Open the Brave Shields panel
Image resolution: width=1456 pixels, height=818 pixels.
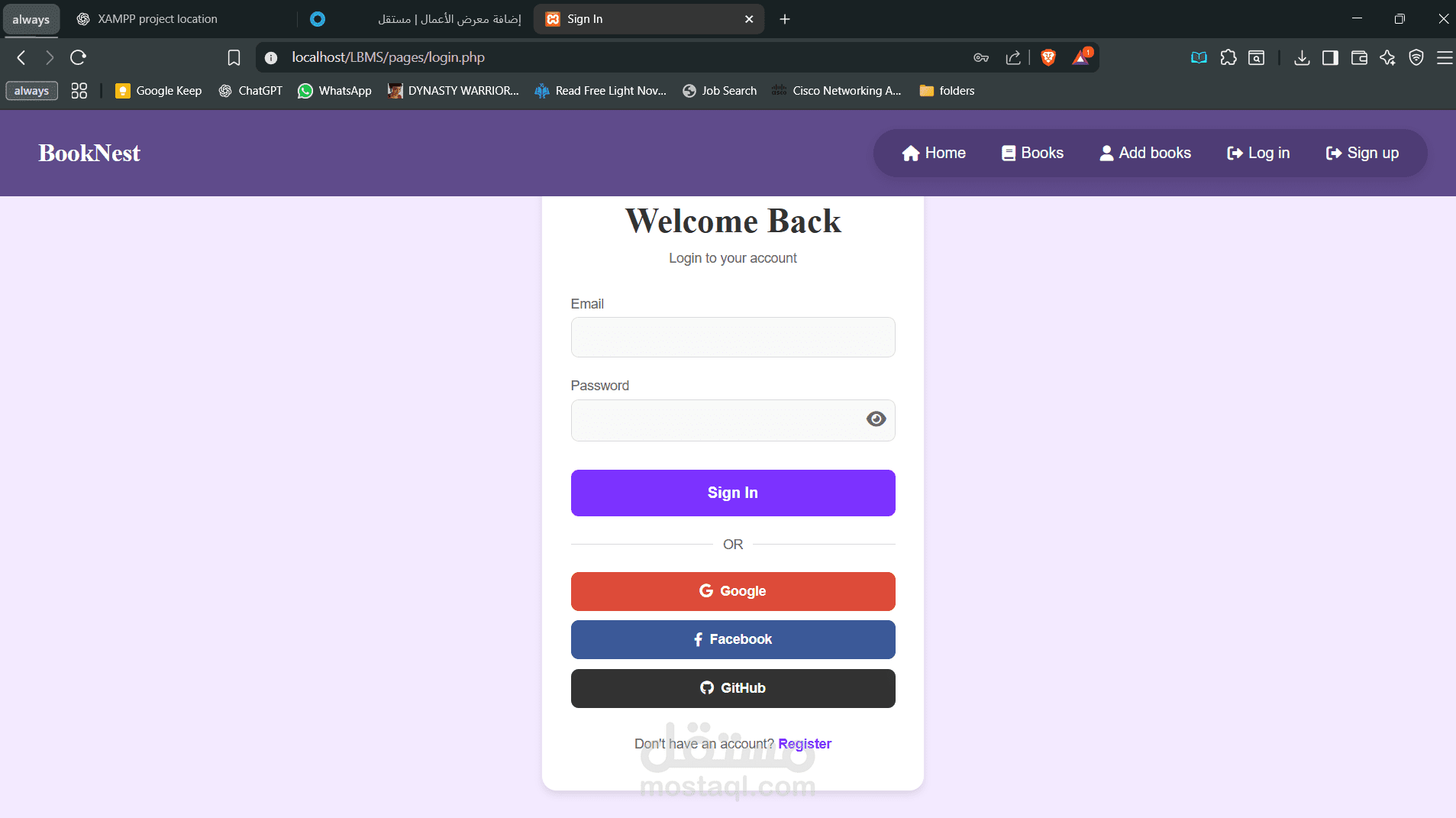(x=1048, y=57)
